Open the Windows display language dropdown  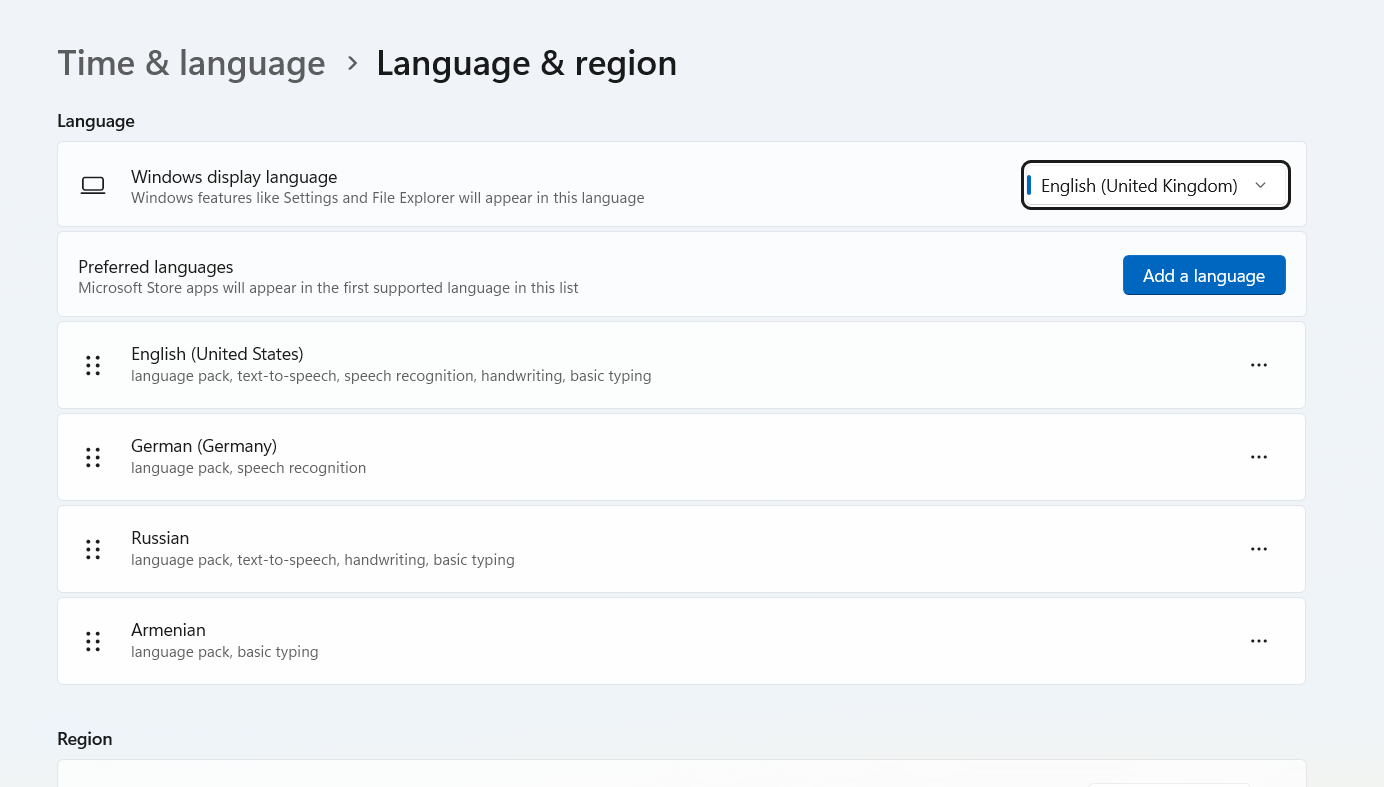coord(1155,185)
